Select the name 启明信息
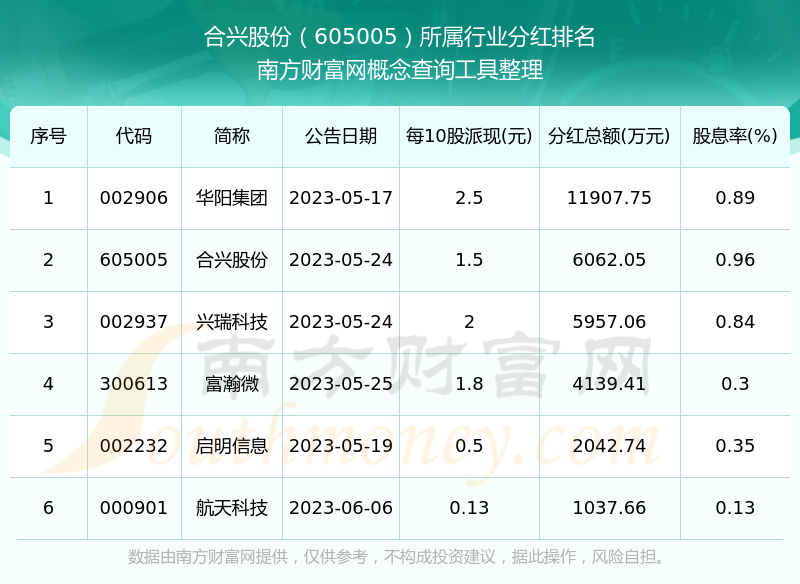The width and height of the screenshot is (800, 584). click(x=232, y=446)
